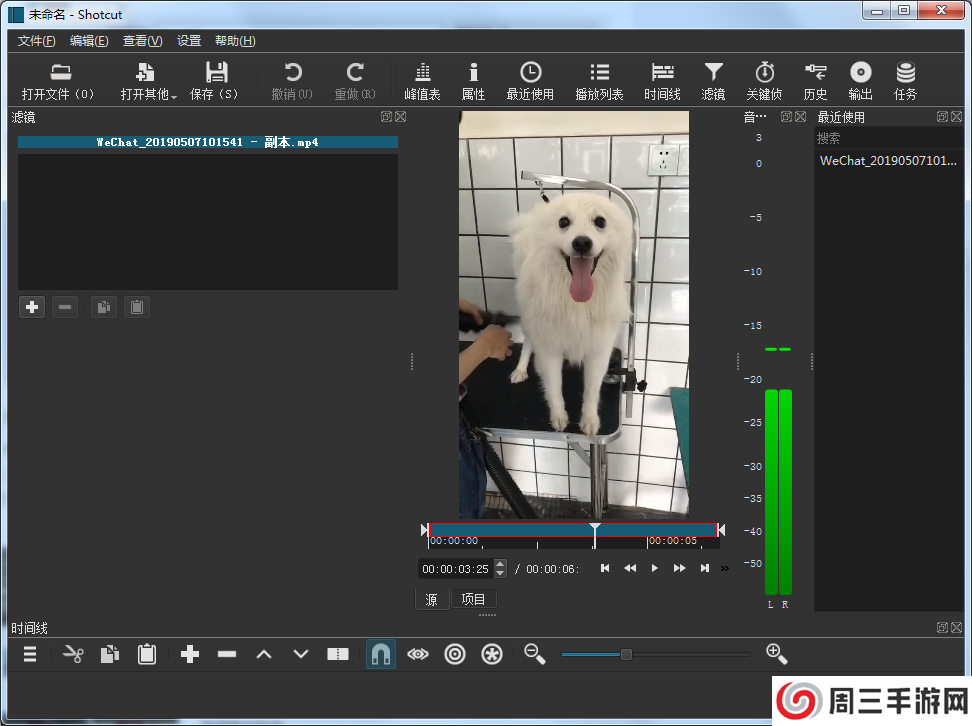The image size is (972, 726).
Task: Expand the 打开其他 dropdown arrow
Action: (x=174, y=97)
